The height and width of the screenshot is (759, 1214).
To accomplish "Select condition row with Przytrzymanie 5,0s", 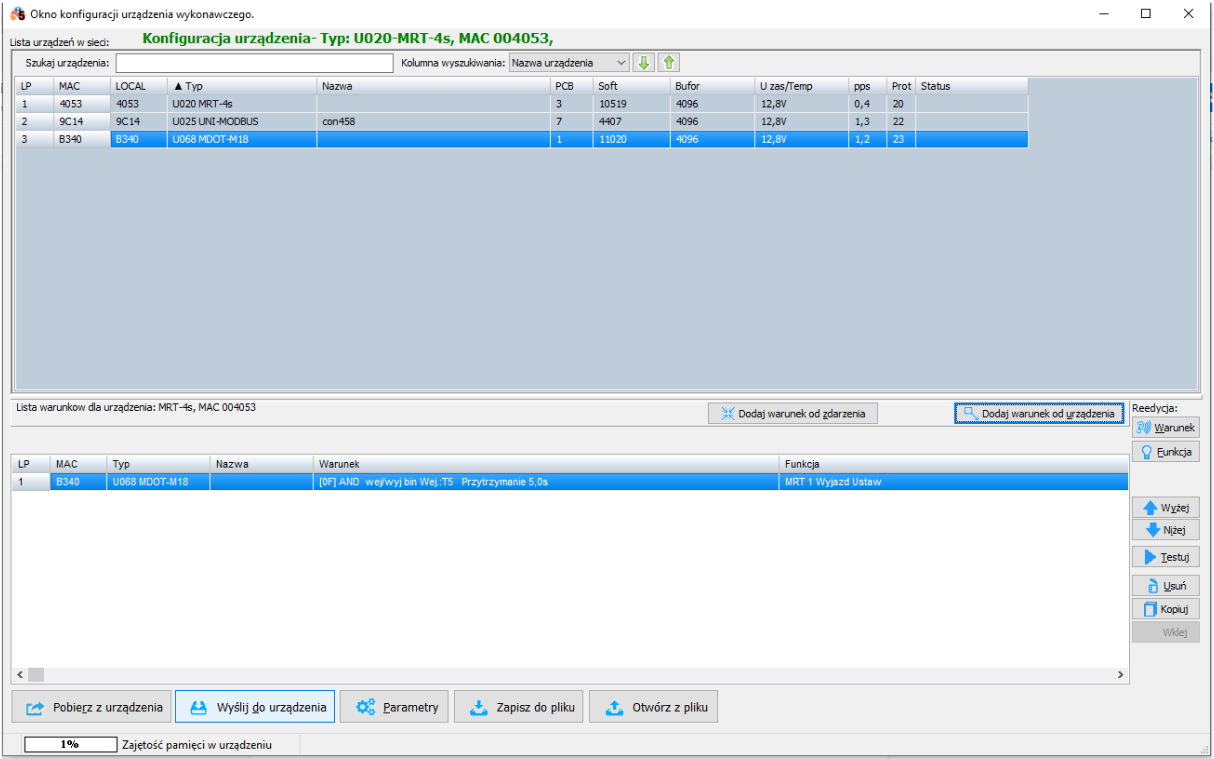I will point(569,481).
